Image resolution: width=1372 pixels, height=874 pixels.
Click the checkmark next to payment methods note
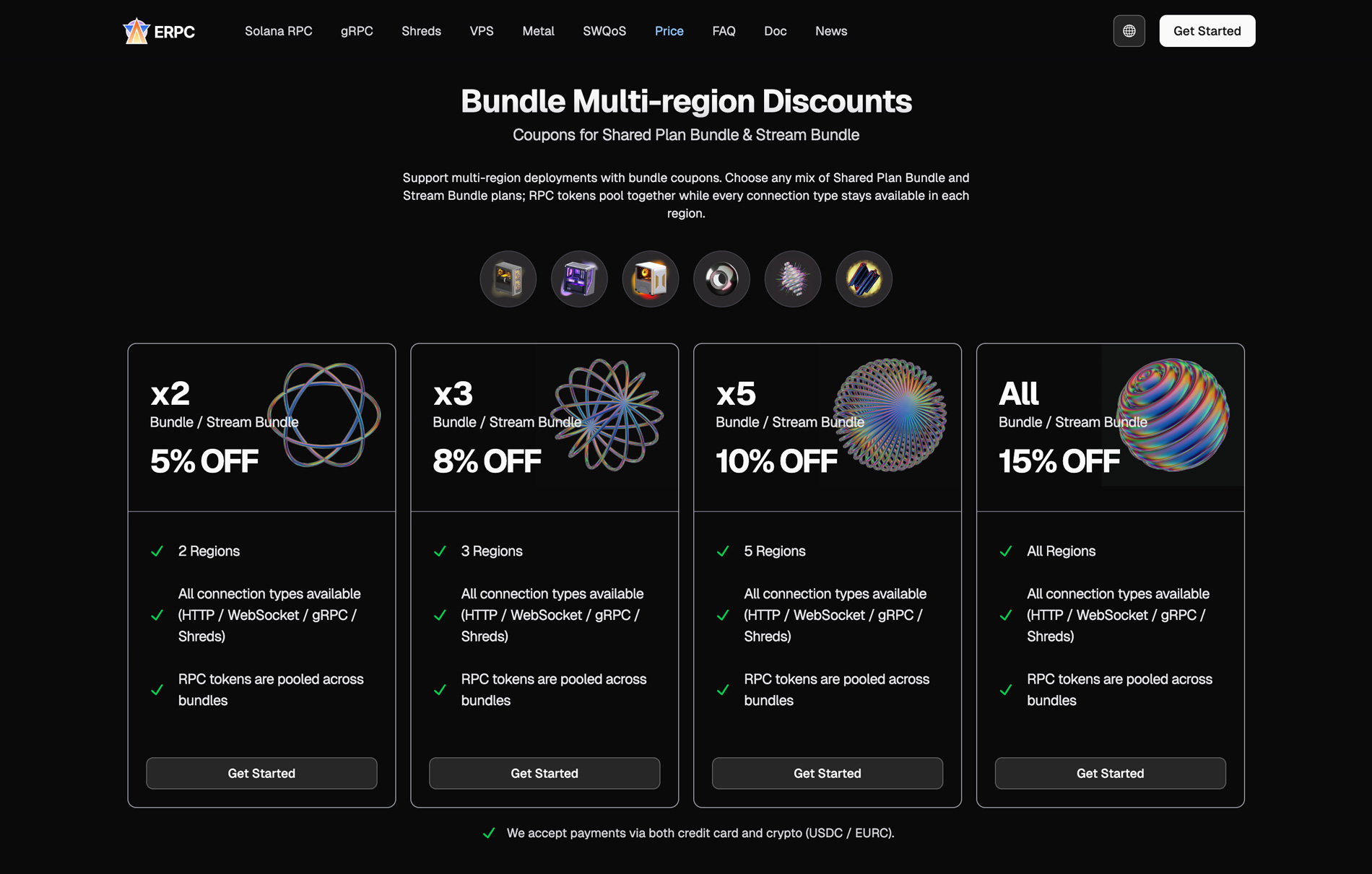coord(489,833)
